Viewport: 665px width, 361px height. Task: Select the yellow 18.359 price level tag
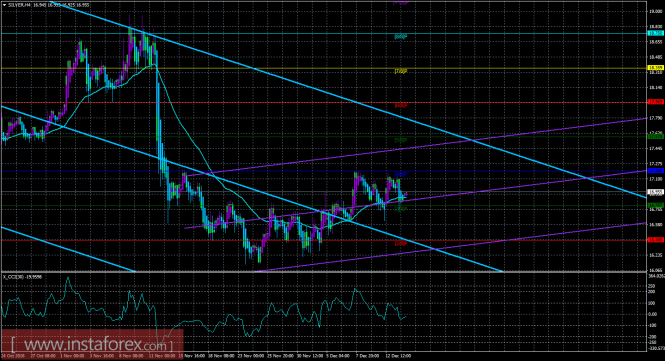[656, 68]
